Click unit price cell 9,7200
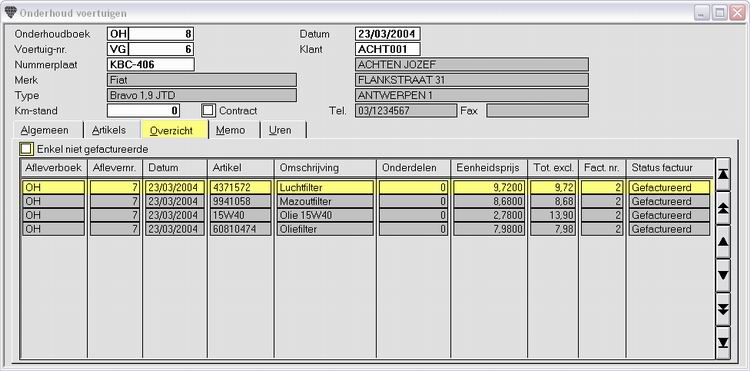Screen dimensions: 750x371 click(489, 187)
